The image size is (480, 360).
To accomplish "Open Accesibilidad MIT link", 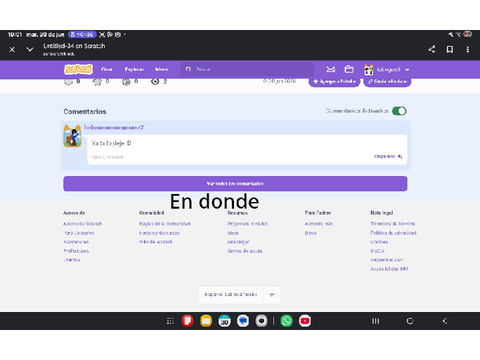I will 389,269.
